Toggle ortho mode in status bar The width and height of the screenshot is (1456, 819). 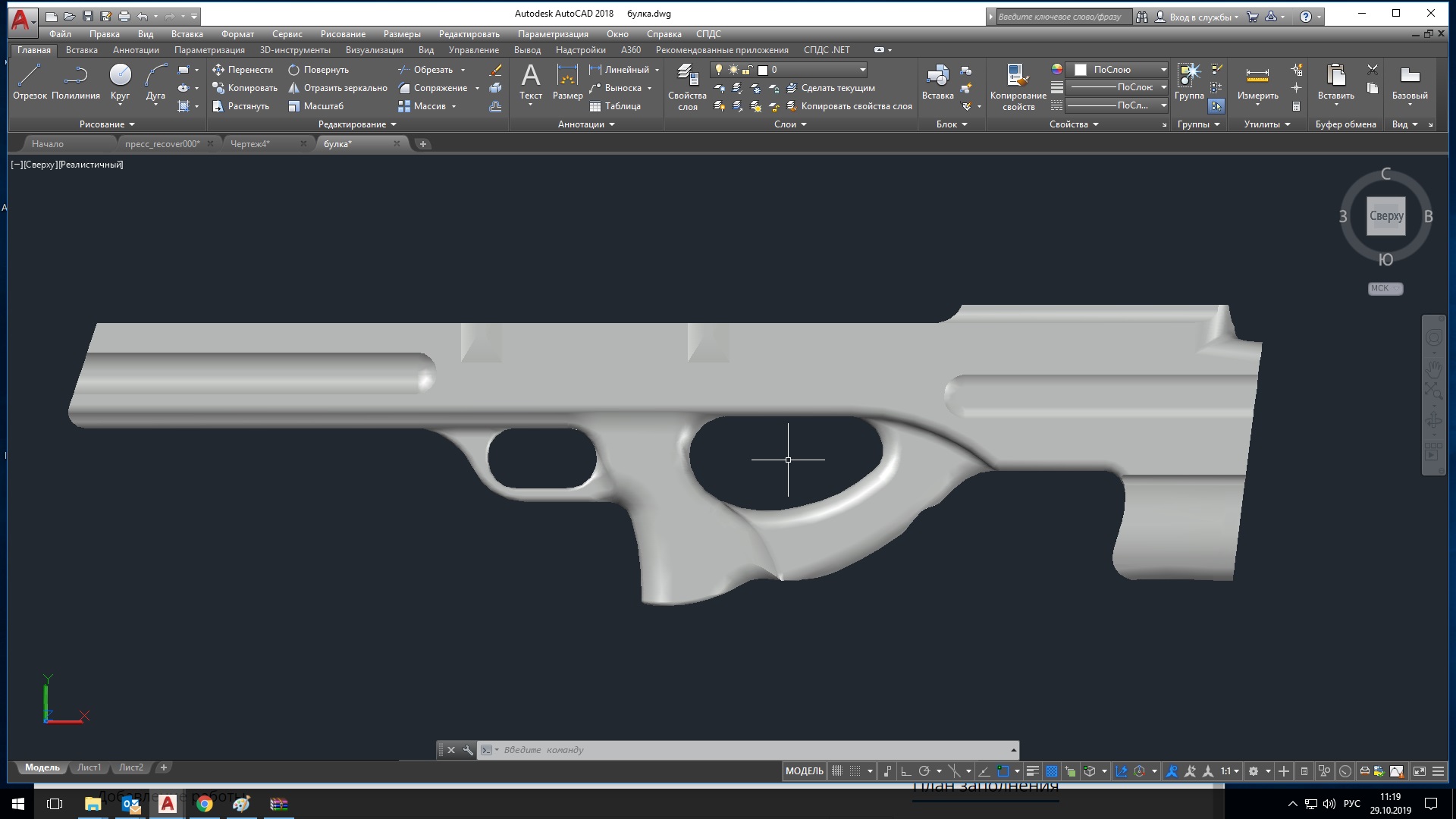tap(905, 771)
